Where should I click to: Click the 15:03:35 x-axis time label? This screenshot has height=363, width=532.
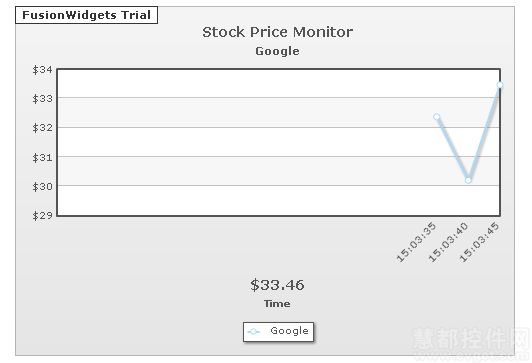[x=416, y=242]
